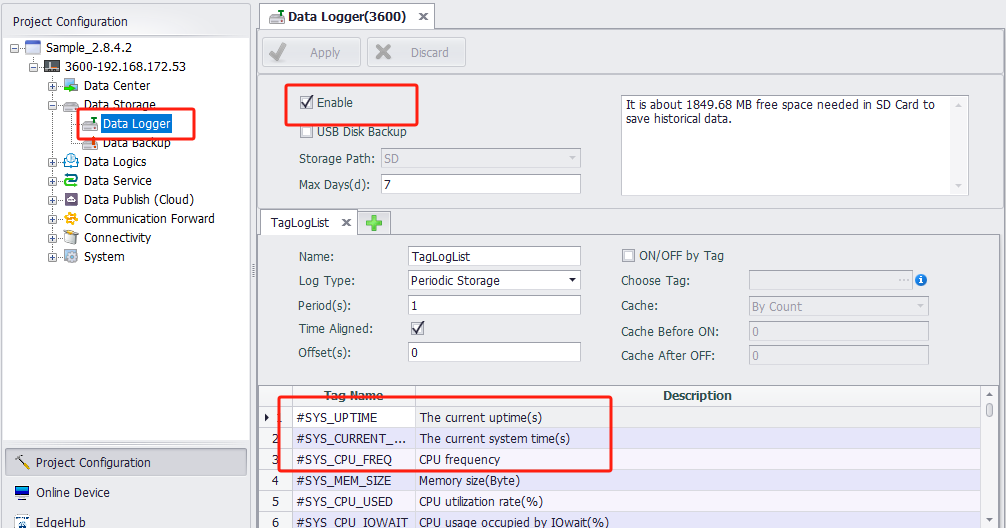Screen dimensions: 1006x528
Task: Switch to the TagLogList tab
Action: 299,223
